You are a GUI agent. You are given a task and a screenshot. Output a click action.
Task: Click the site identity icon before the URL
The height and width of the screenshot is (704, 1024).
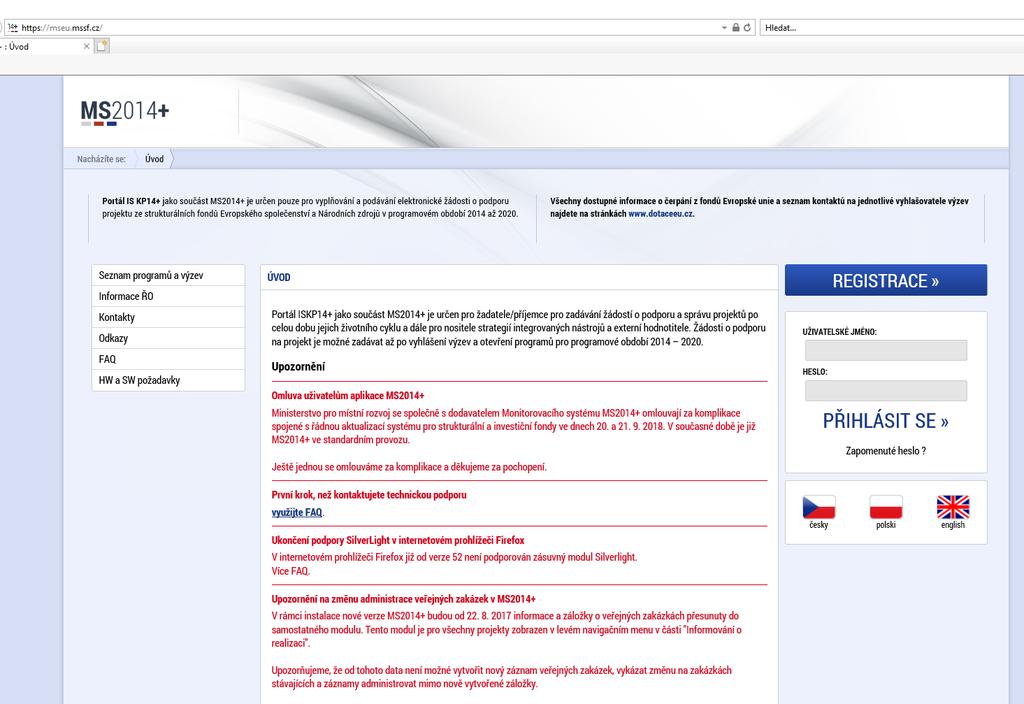tap(13, 27)
